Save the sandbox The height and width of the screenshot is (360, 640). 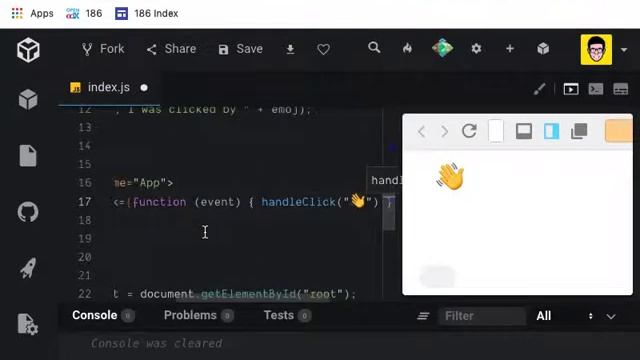pyautogui.click(x=240, y=49)
